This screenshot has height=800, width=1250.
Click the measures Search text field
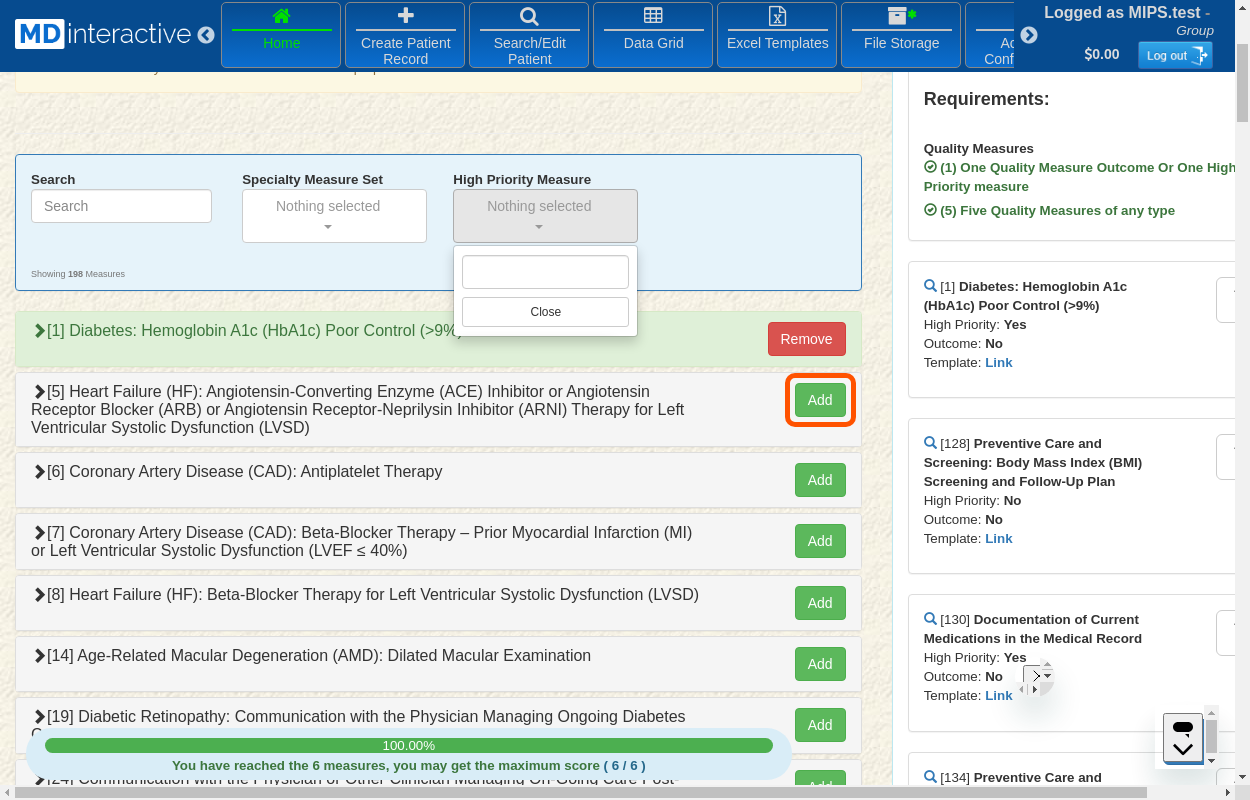[x=121, y=206]
